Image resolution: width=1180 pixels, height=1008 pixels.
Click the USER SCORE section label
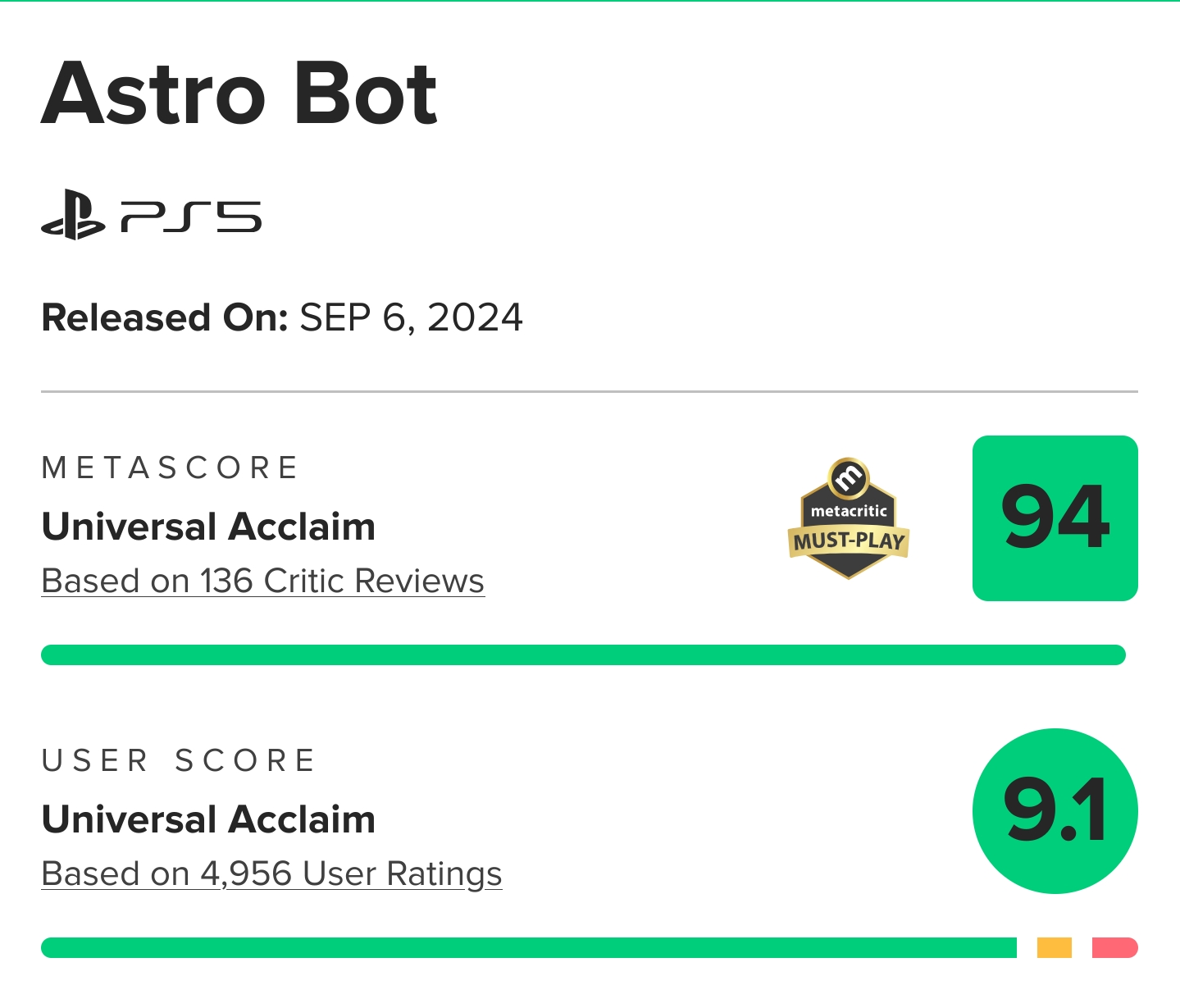click(x=179, y=761)
